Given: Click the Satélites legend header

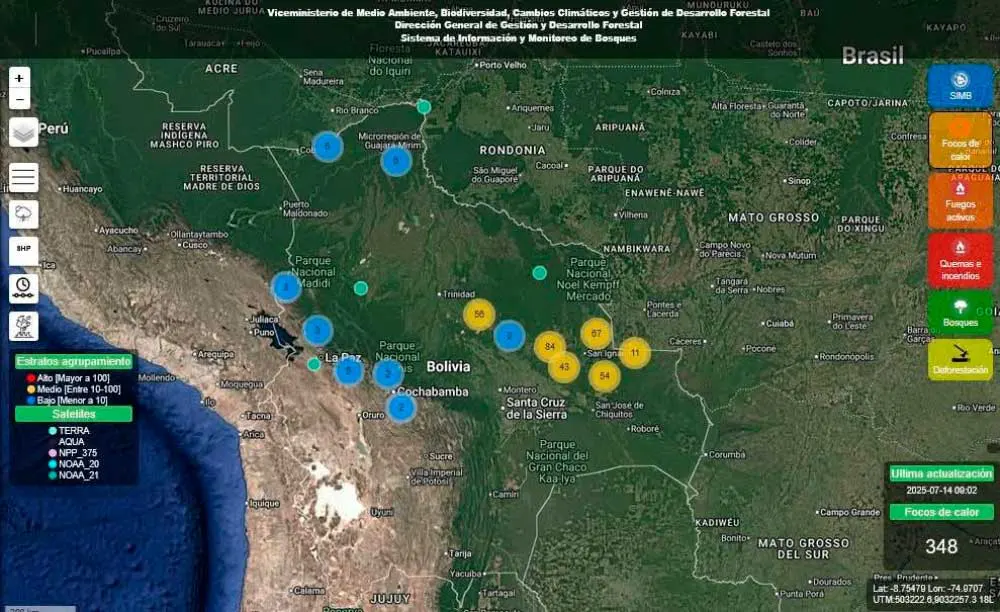Looking at the screenshot, I should (x=73, y=414).
